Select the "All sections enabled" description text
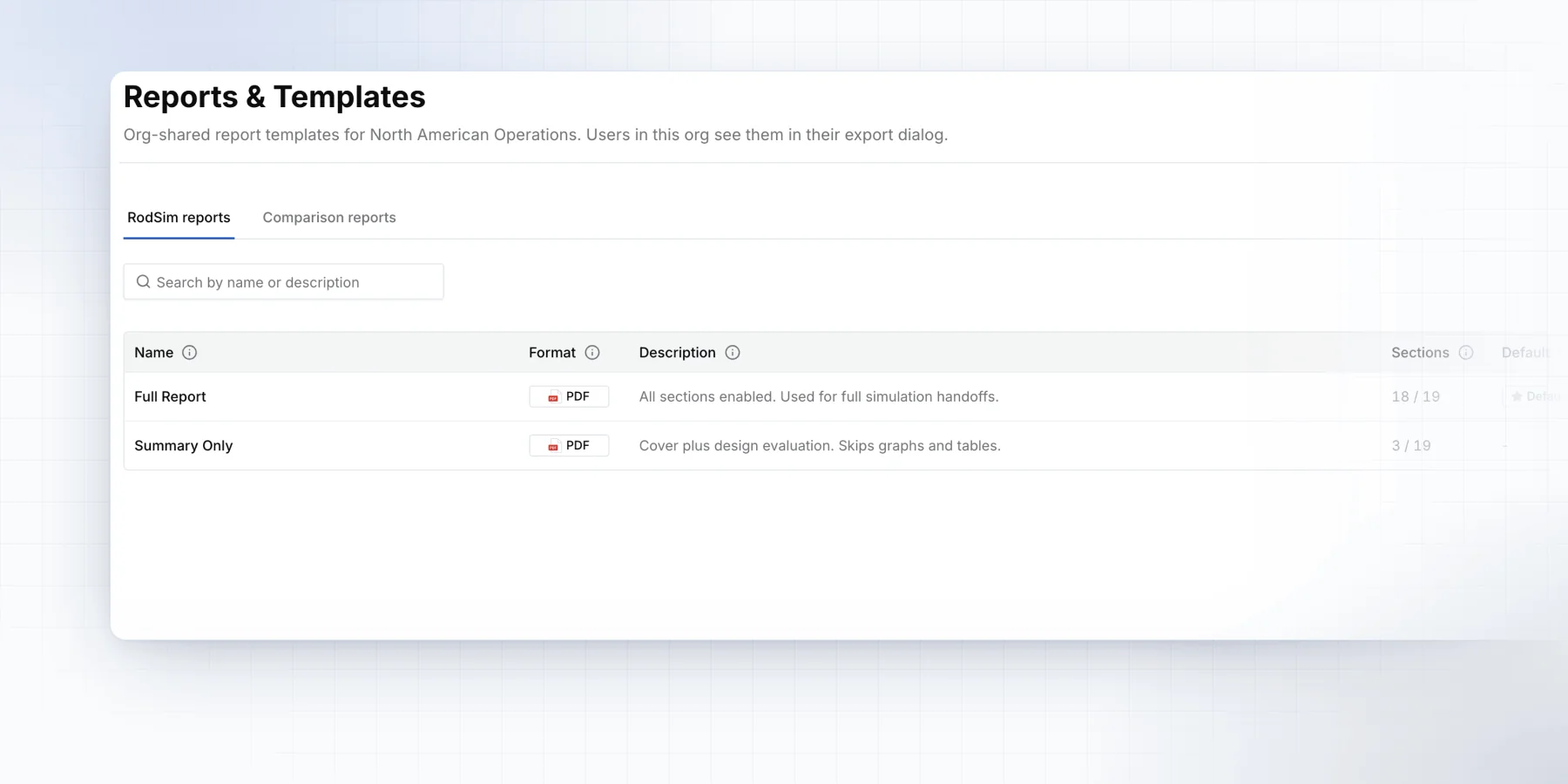This screenshot has height=784, width=1568. pos(819,396)
